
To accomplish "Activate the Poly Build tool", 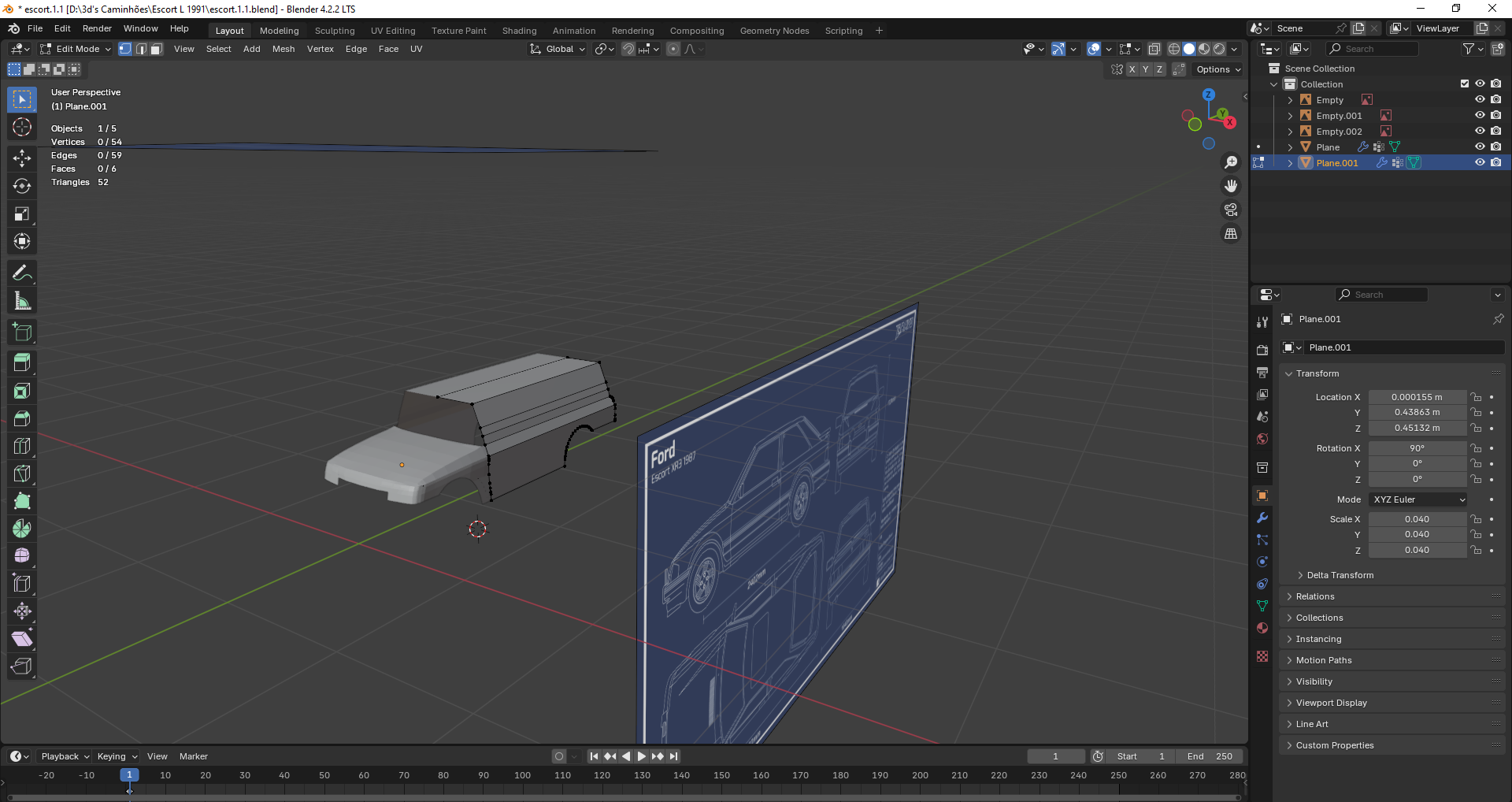I will pyautogui.click(x=22, y=501).
